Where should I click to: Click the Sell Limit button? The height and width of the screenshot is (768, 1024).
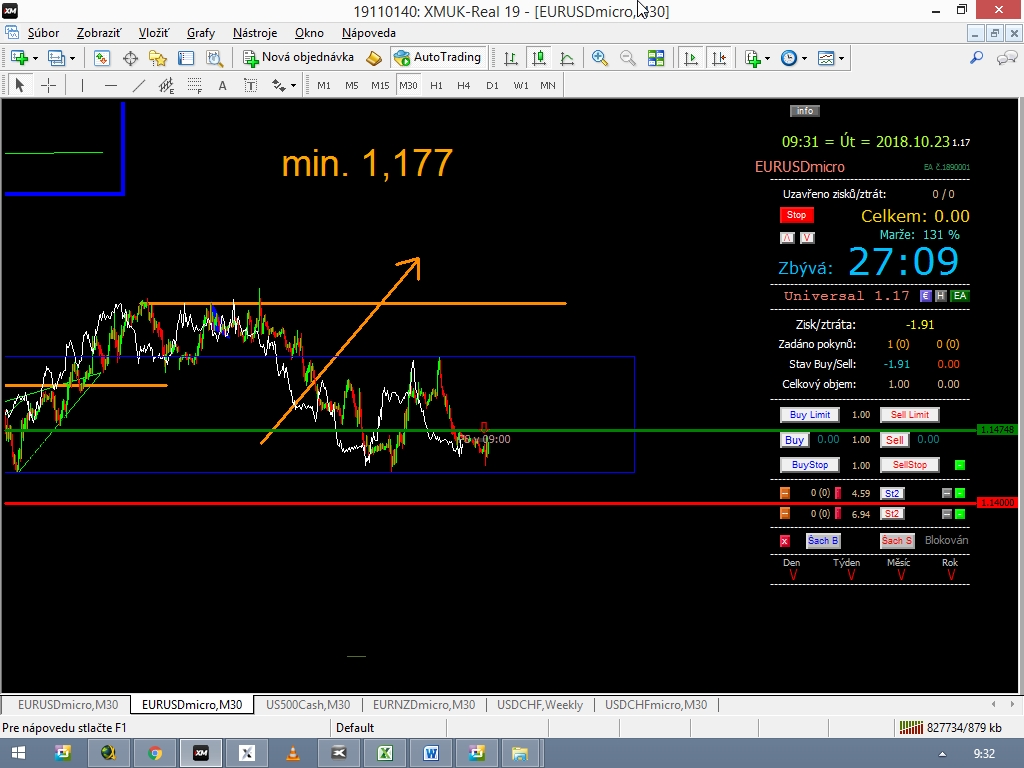pos(909,415)
